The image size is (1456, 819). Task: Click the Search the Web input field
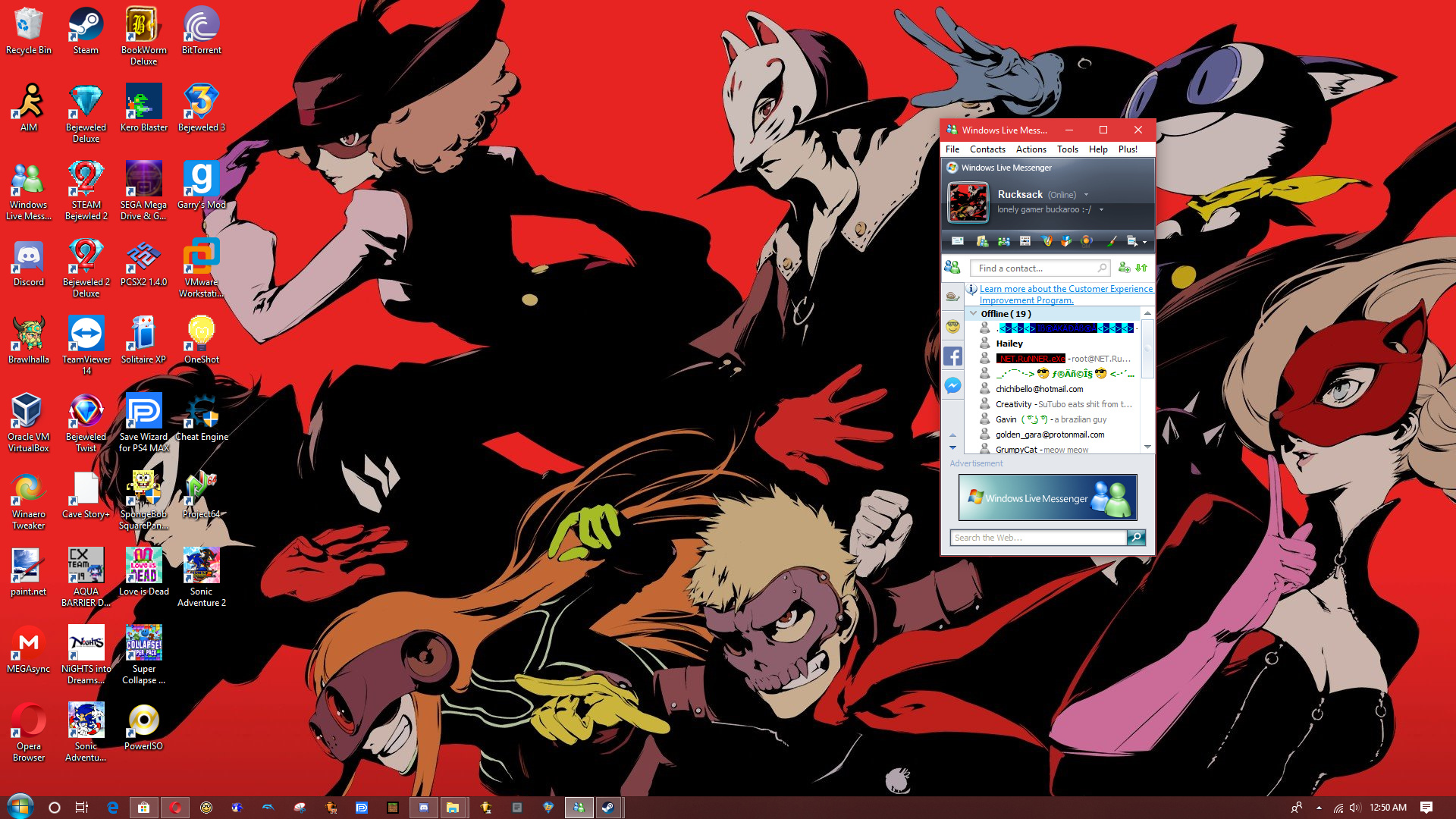(1038, 538)
